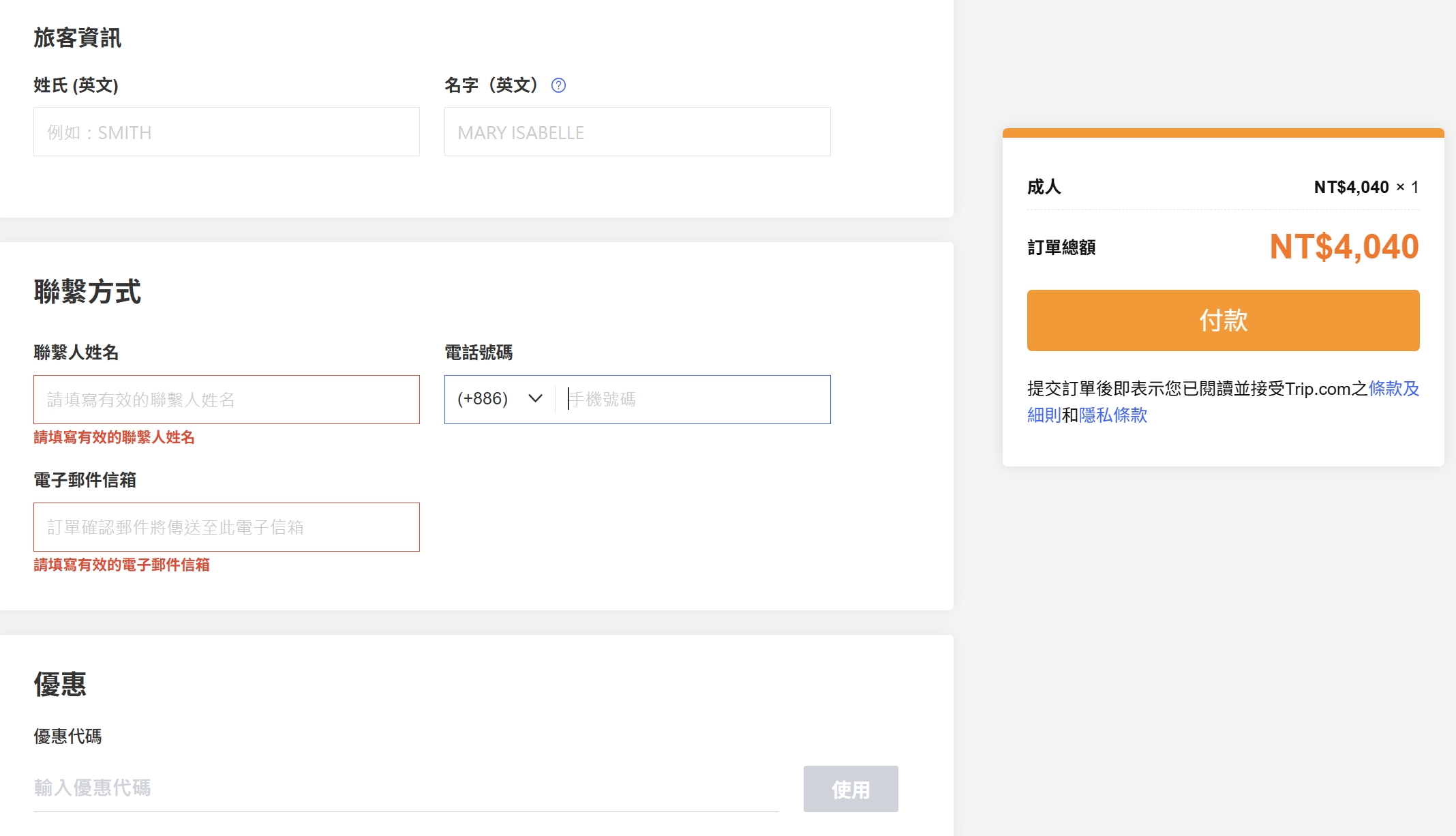The height and width of the screenshot is (836, 1456).
Task: Click the 使用 promo apply button
Action: (851, 789)
